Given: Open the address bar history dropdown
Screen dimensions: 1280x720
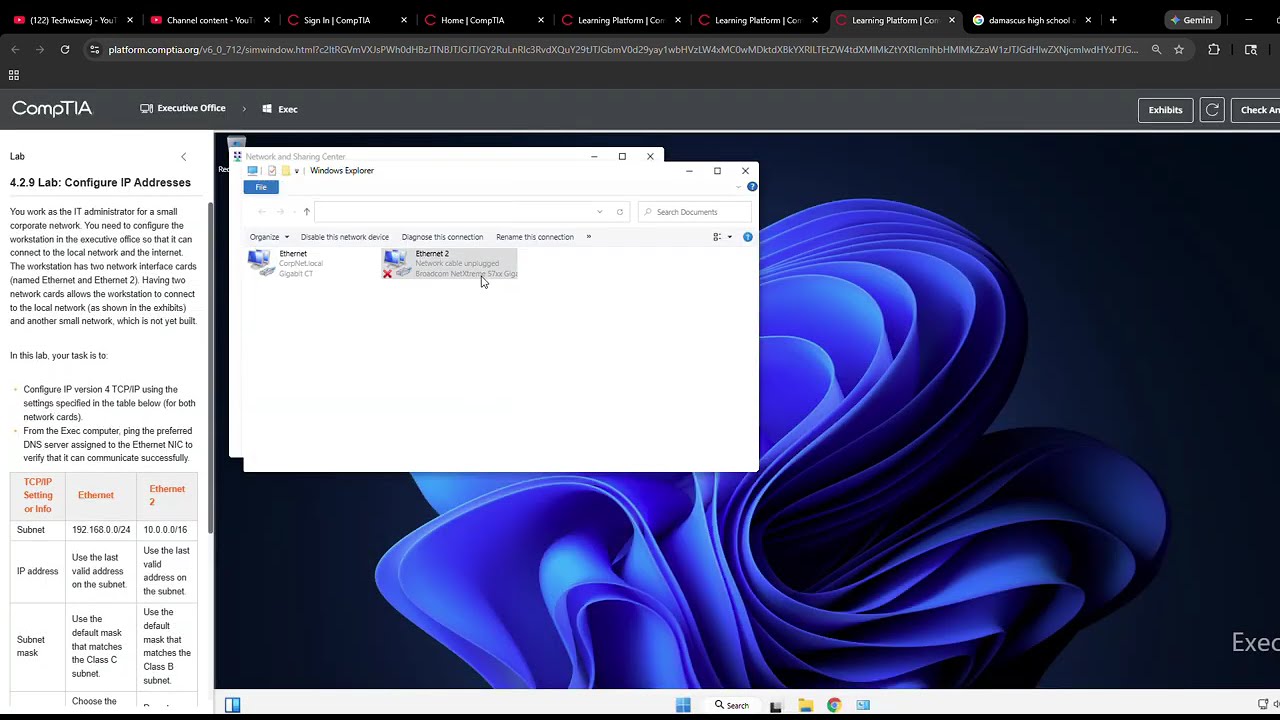Looking at the screenshot, I should coord(600,212).
